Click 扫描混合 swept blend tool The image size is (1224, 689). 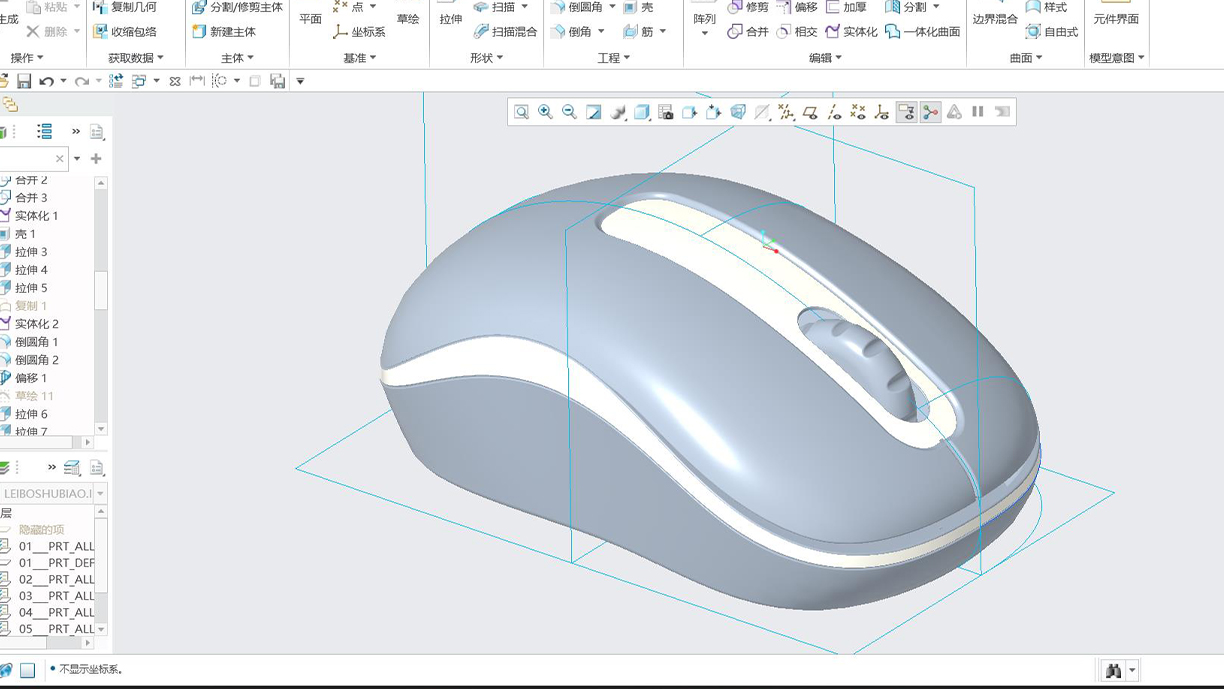point(505,32)
